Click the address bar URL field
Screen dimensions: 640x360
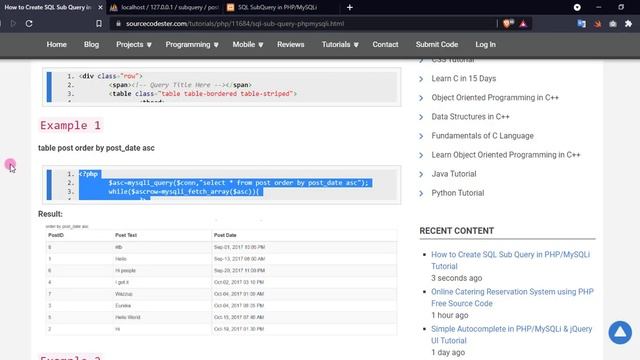[x=302, y=24]
